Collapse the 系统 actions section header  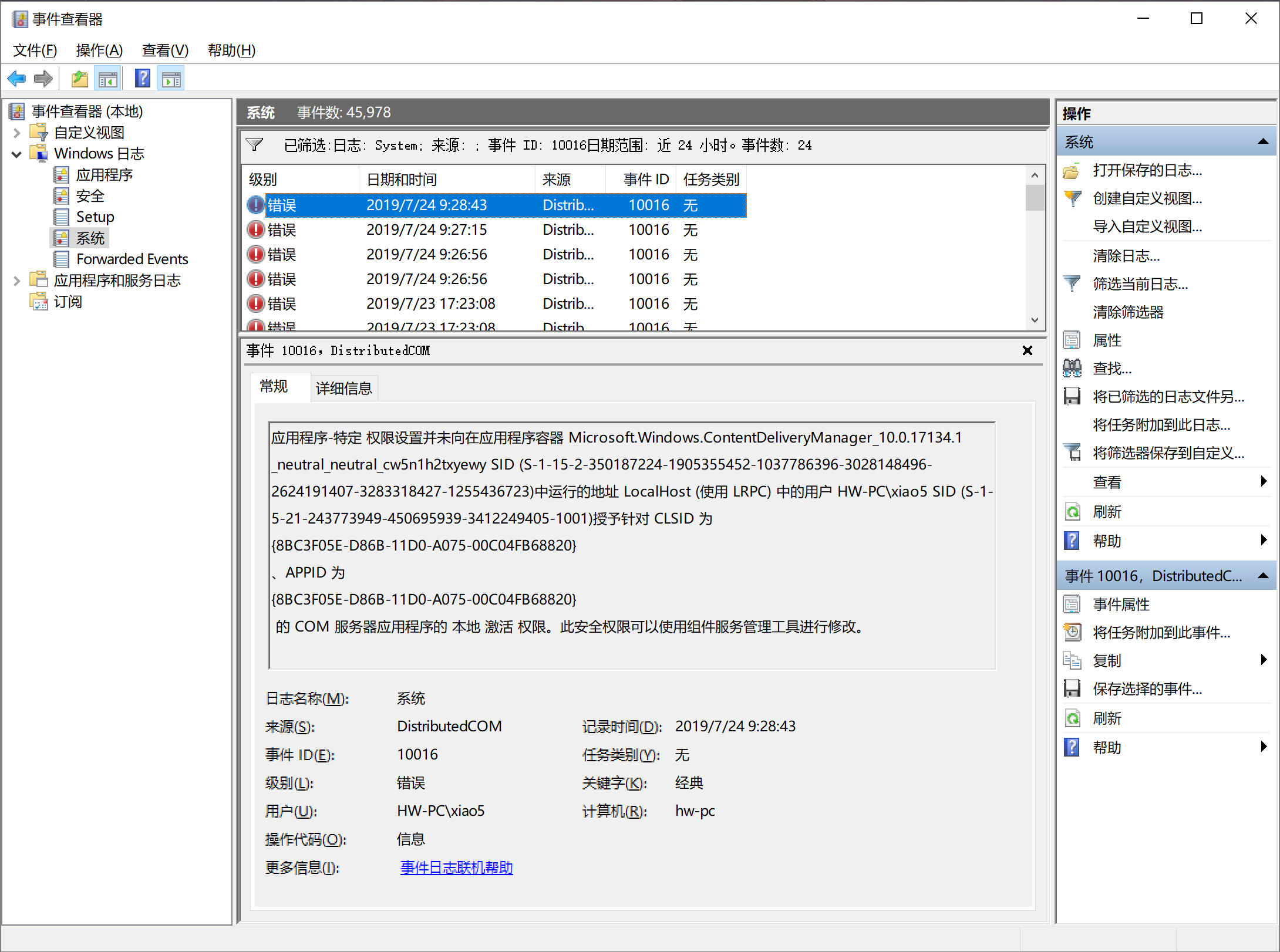(1263, 141)
